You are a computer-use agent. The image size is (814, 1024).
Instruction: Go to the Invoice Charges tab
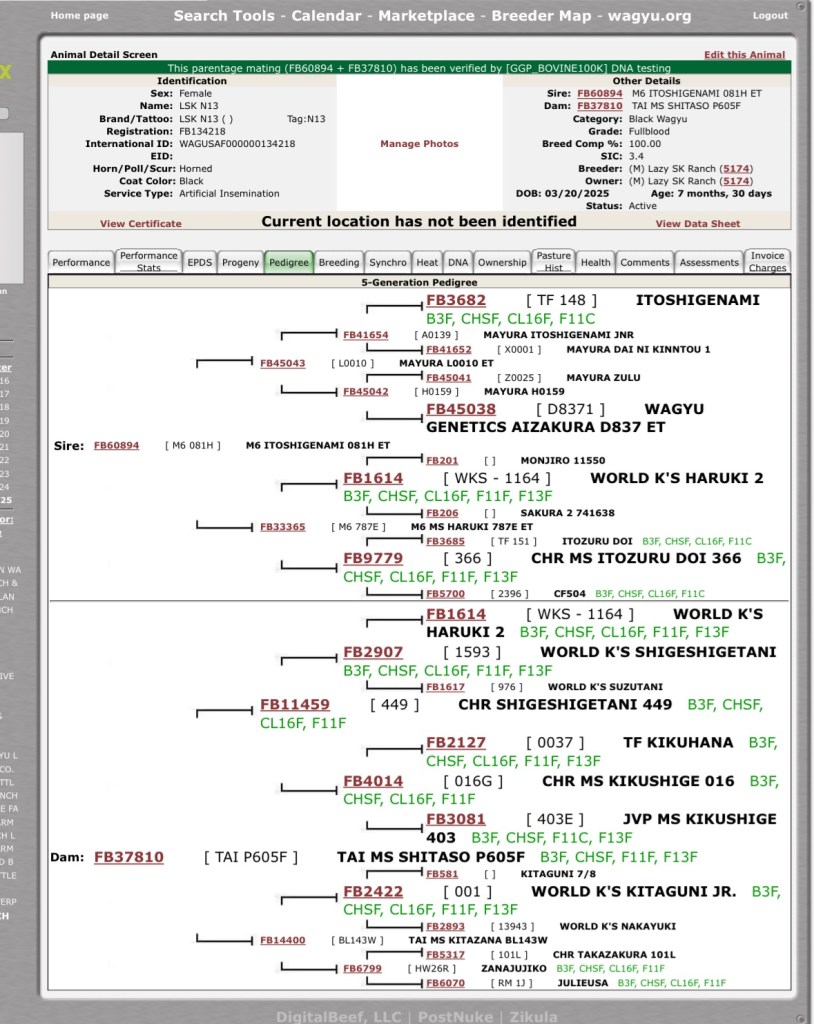pos(767,261)
